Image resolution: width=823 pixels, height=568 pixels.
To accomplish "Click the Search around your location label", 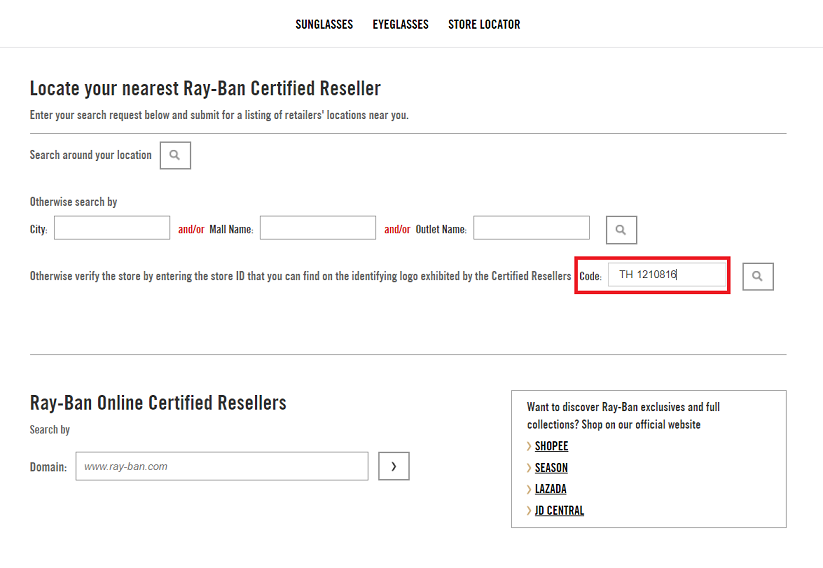I will pyautogui.click(x=90, y=155).
